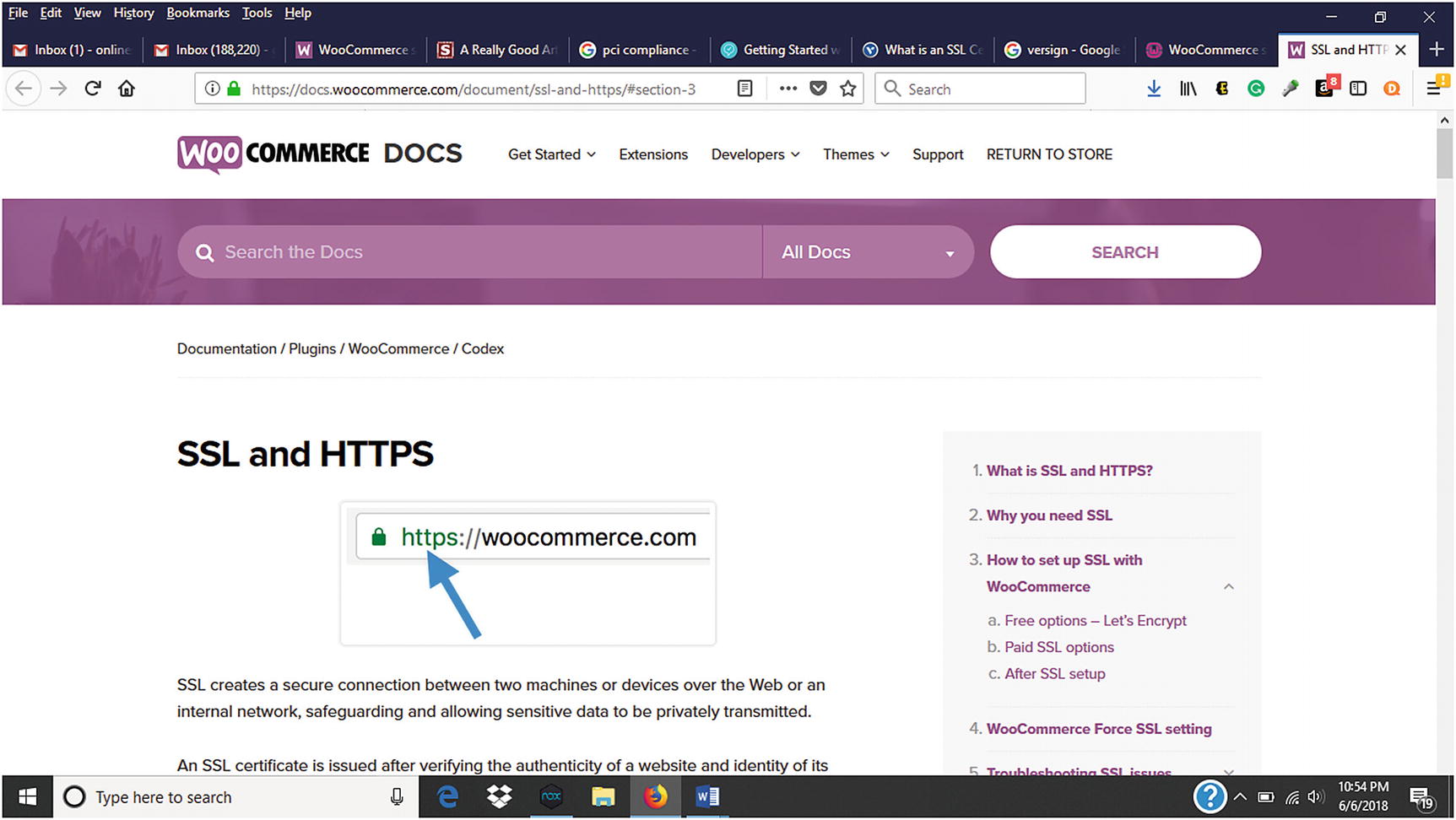This screenshot has height=820, width=1456.
Task: Click the Firefox icon in the taskbar
Action: pyautogui.click(x=655, y=796)
